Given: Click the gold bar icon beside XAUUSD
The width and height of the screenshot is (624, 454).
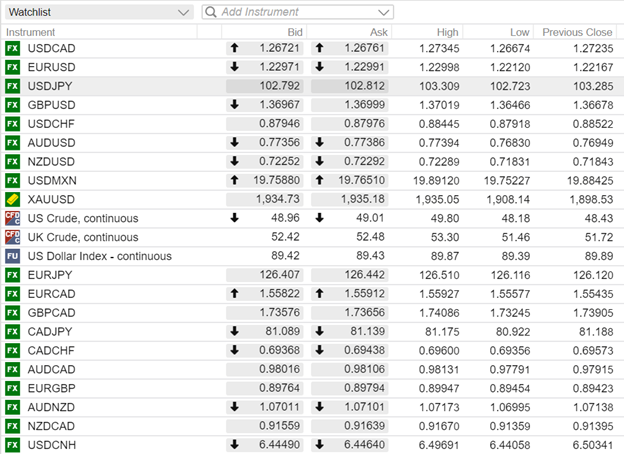Looking at the screenshot, I should (13, 199).
